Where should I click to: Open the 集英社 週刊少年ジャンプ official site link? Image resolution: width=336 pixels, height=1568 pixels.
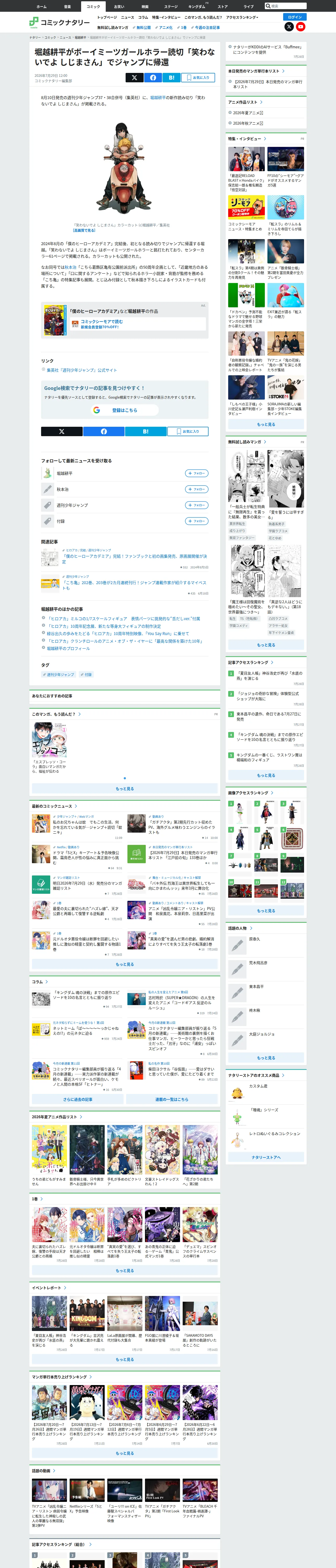click(x=82, y=370)
